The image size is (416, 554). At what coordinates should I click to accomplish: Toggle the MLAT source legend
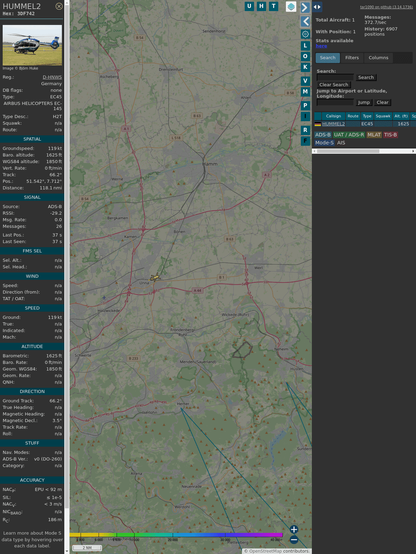click(374, 135)
